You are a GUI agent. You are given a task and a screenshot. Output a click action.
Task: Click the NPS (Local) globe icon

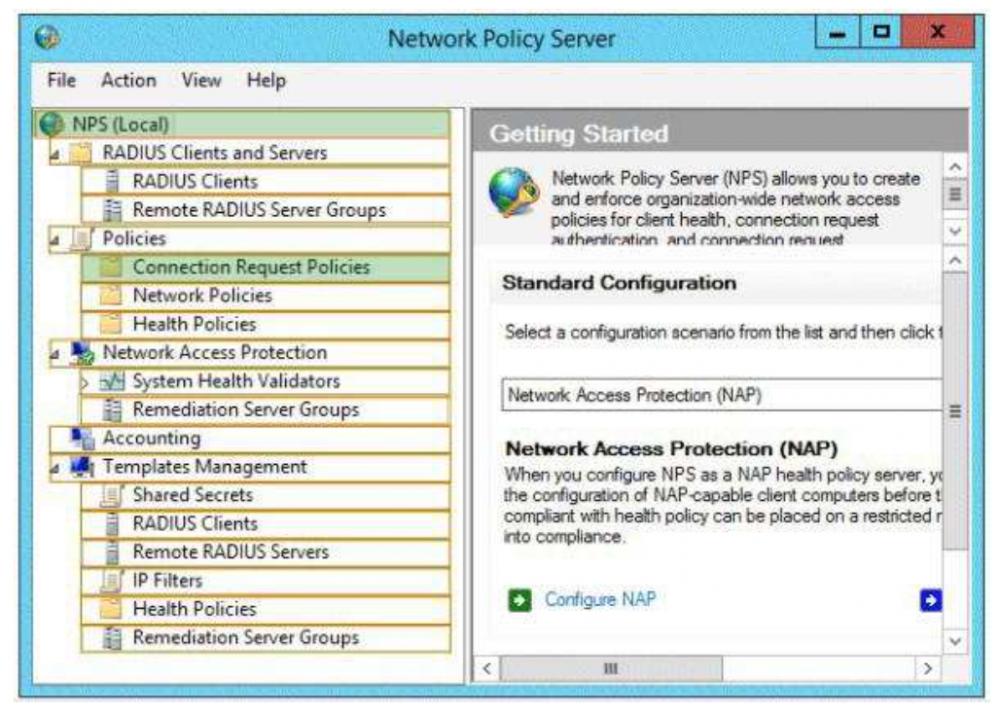(48, 124)
